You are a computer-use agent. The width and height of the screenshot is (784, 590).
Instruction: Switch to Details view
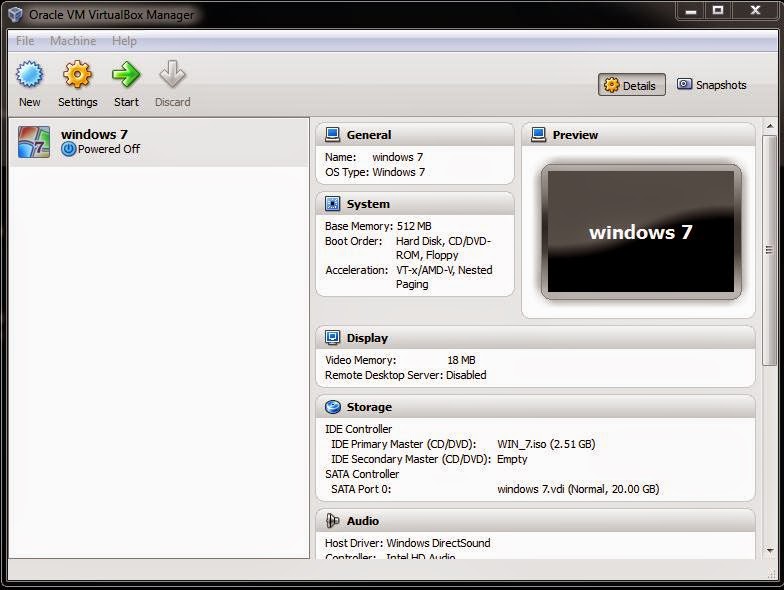coord(632,85)
